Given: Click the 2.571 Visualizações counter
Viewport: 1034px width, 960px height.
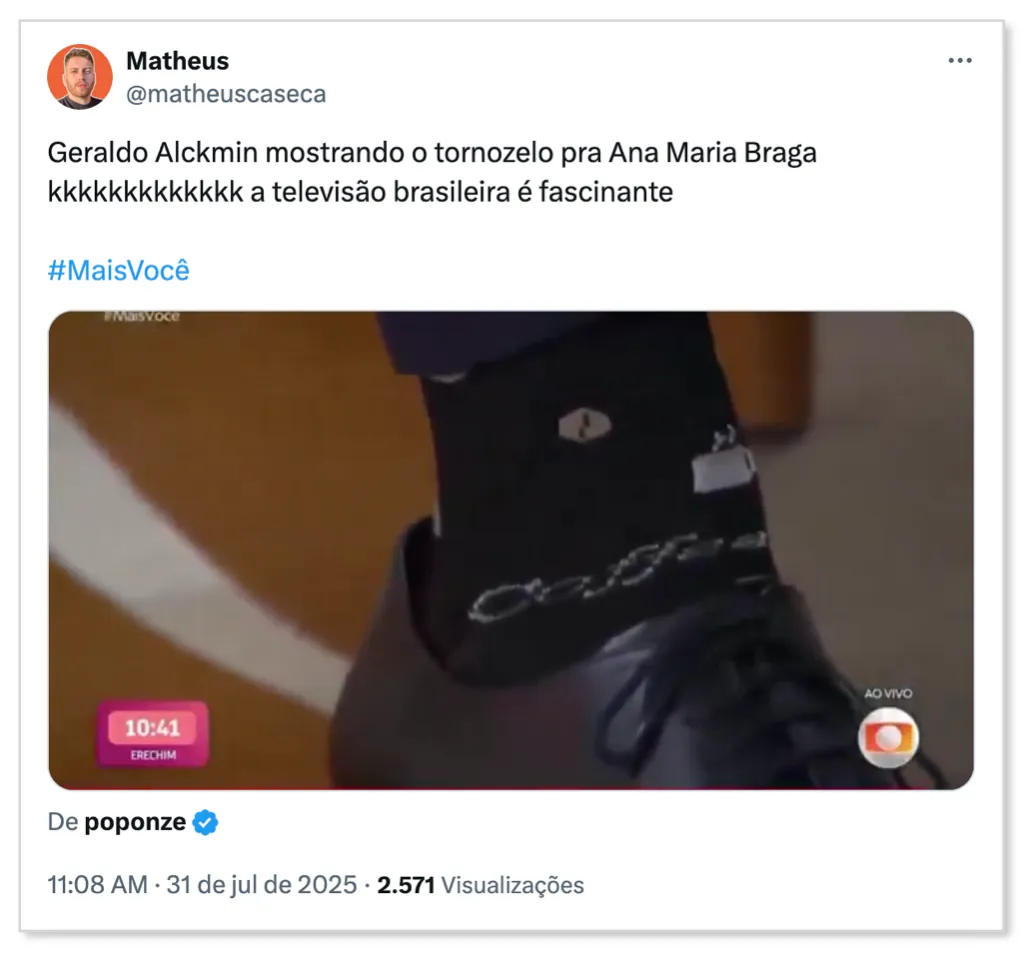Looking at the screenshot, I should [x=481, y=885].
